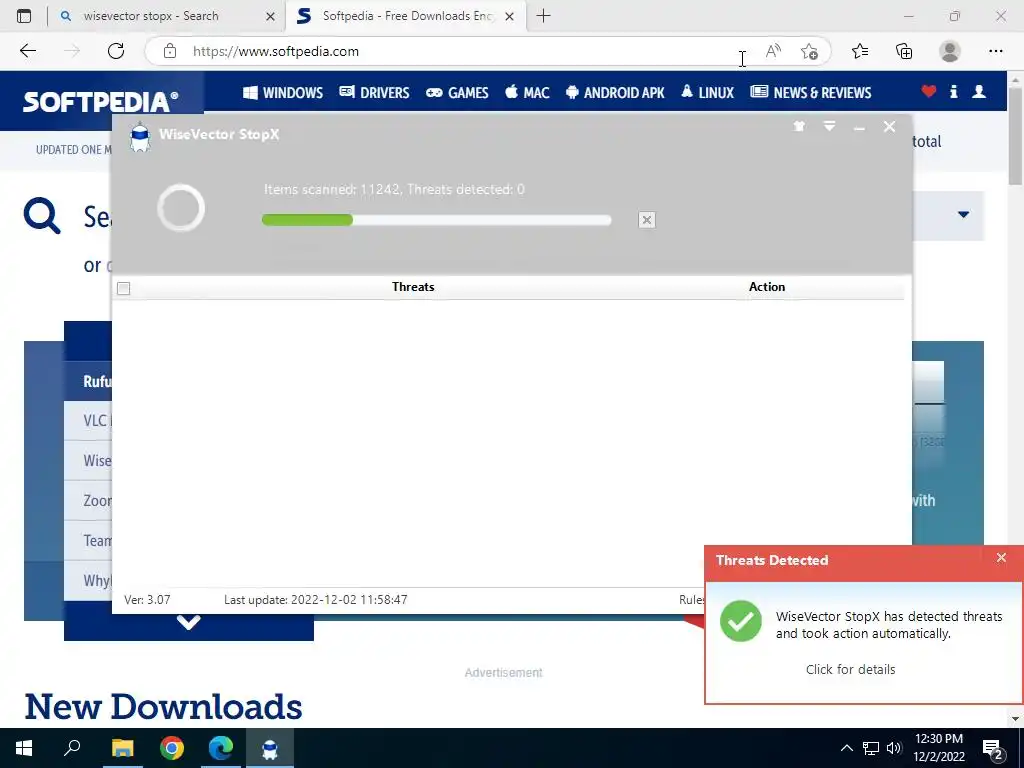Click the Threats column header
1024x768 pixels.
click(413, 287)
